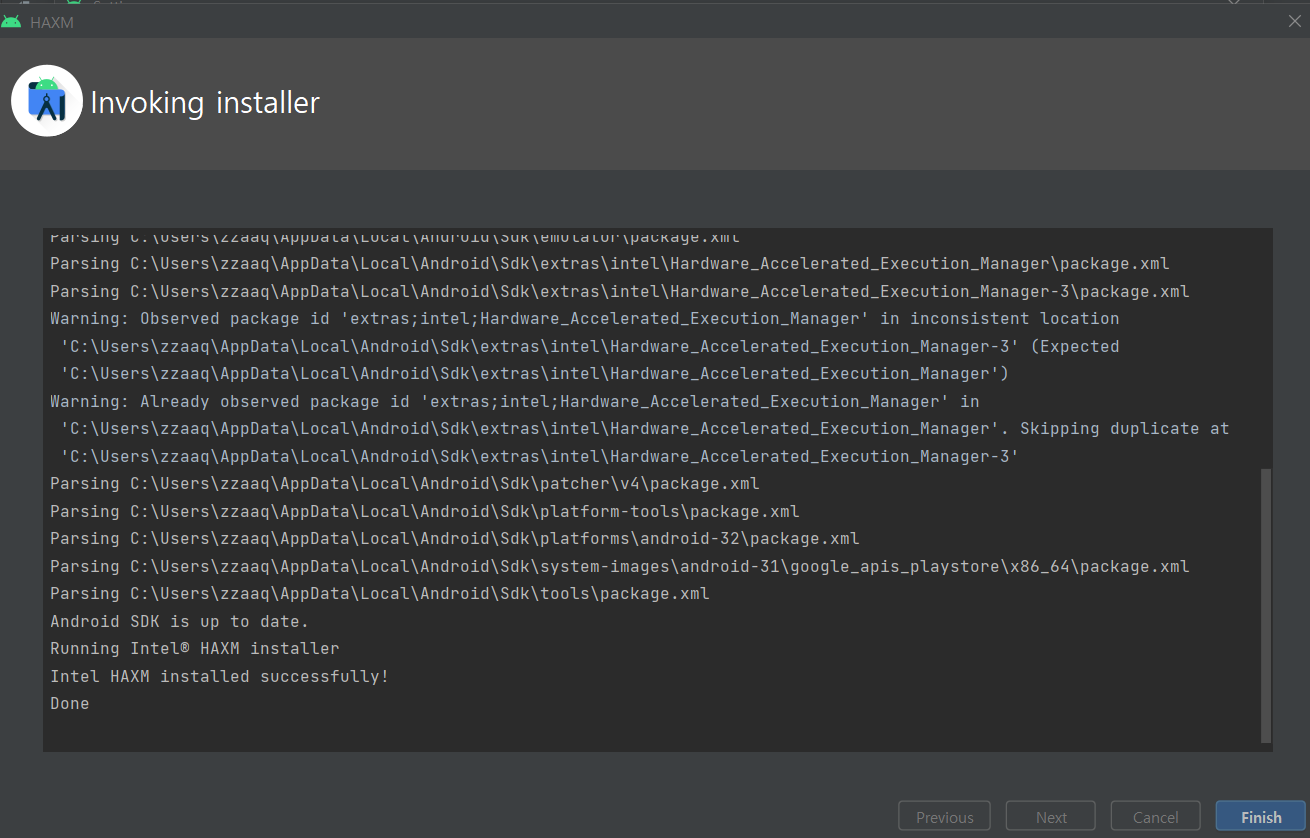The width and height of the screenshot is (1310, 838).
Task: Click 'Running Intel® HAXM installer' log line
Action: click(195, 649)
